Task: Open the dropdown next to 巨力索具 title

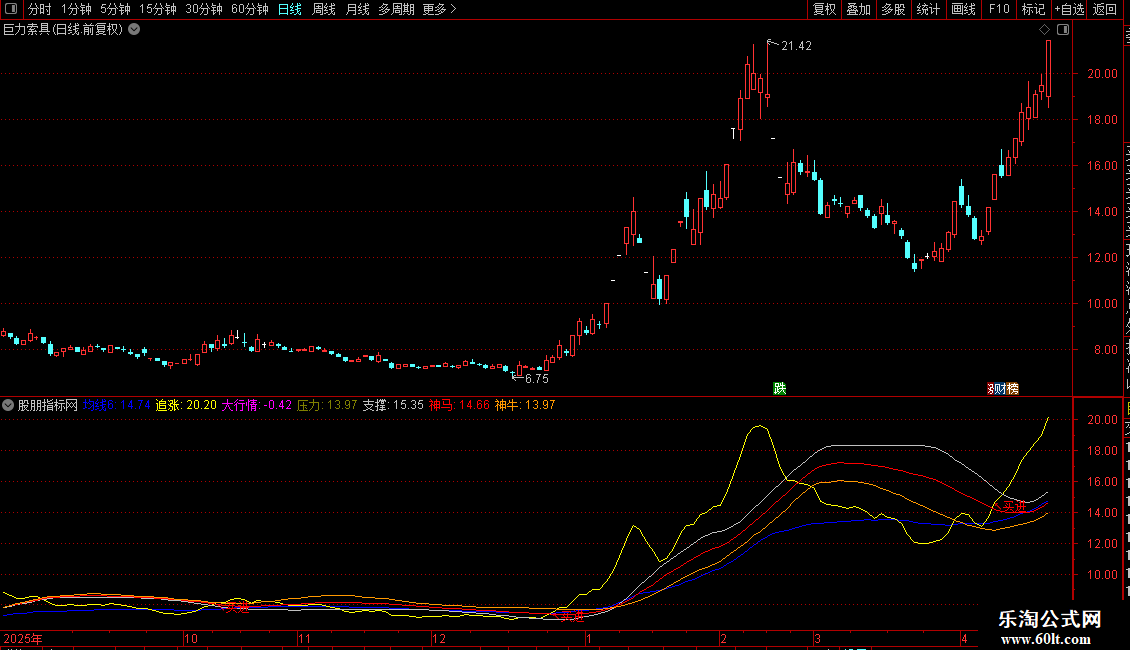Action: pyautogui.click(x=134, y=30)
